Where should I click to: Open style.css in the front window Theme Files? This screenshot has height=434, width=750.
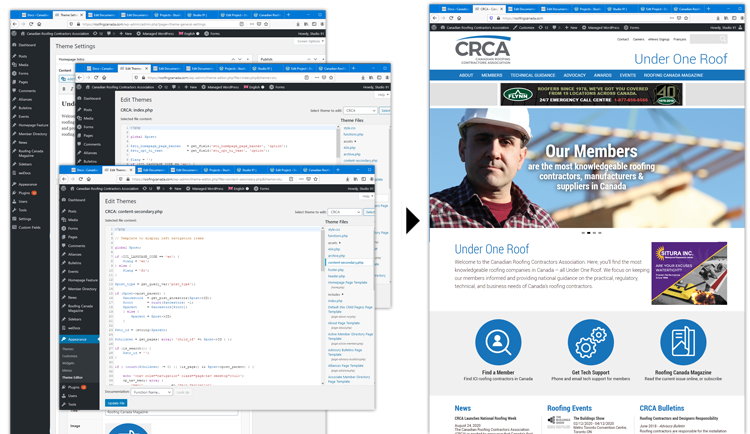[x=334, y=230]
